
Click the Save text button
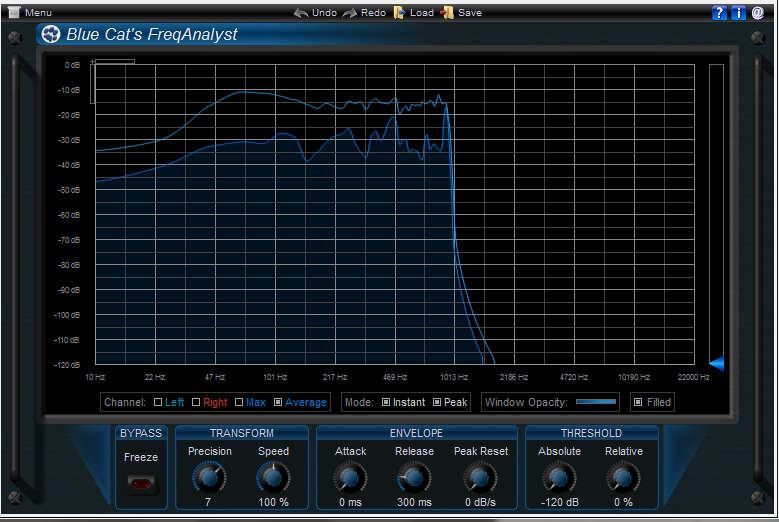pyautogui.click(x=470, y=13)
